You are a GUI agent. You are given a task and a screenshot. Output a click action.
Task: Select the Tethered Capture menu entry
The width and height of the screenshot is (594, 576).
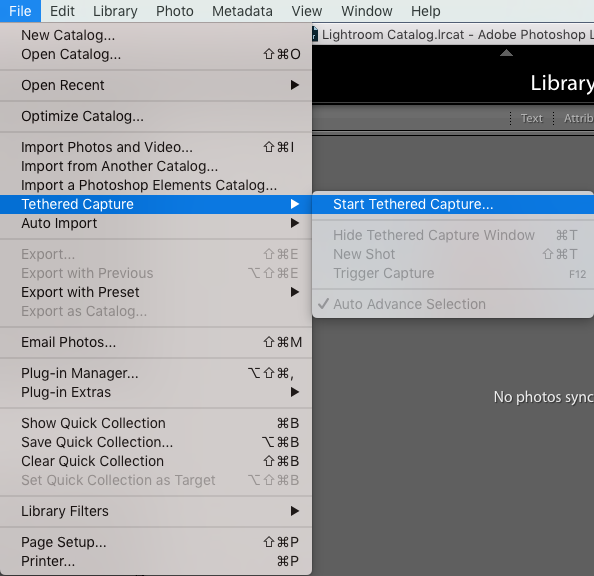click(156, 204)
